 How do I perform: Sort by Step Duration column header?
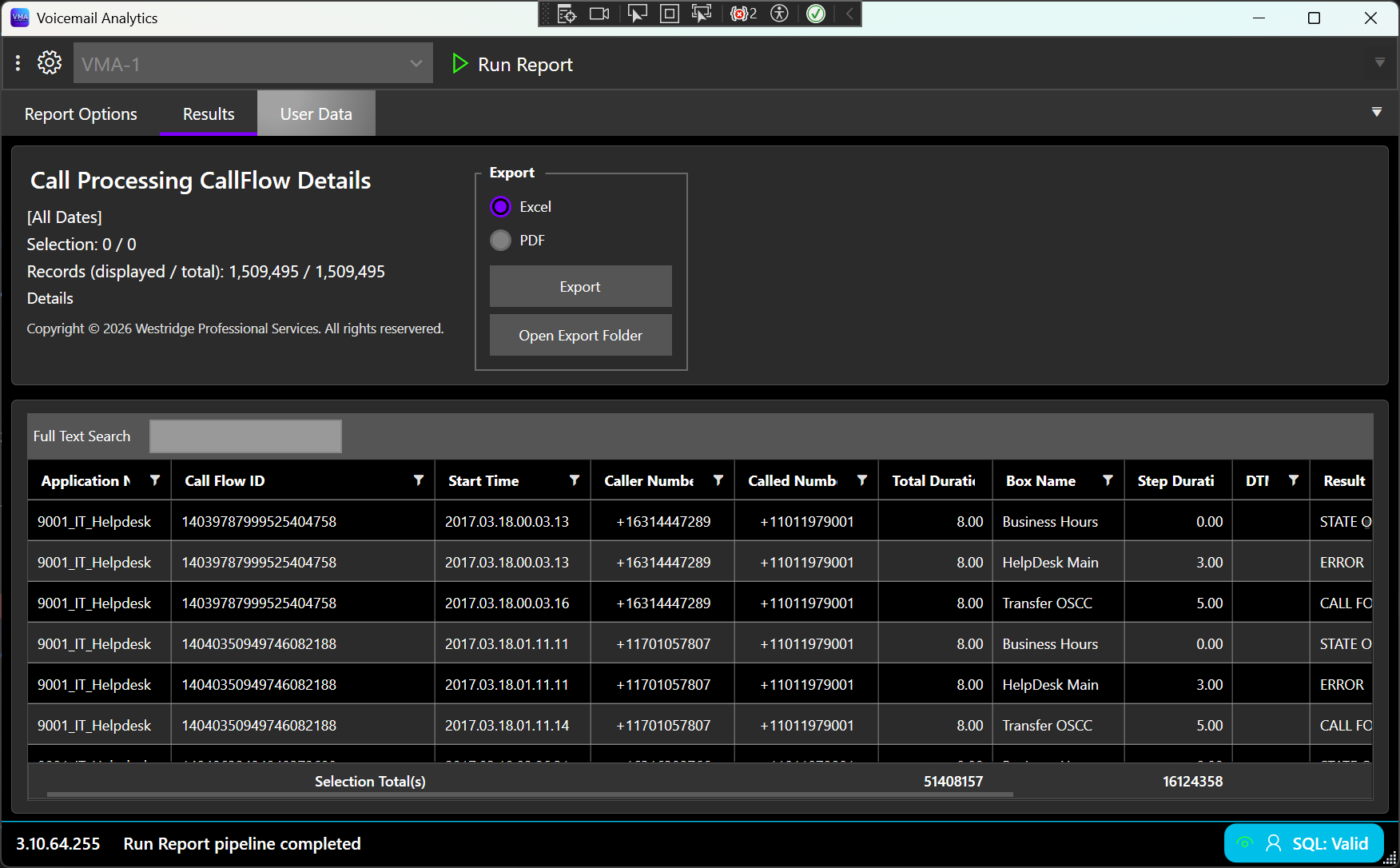1178,480
